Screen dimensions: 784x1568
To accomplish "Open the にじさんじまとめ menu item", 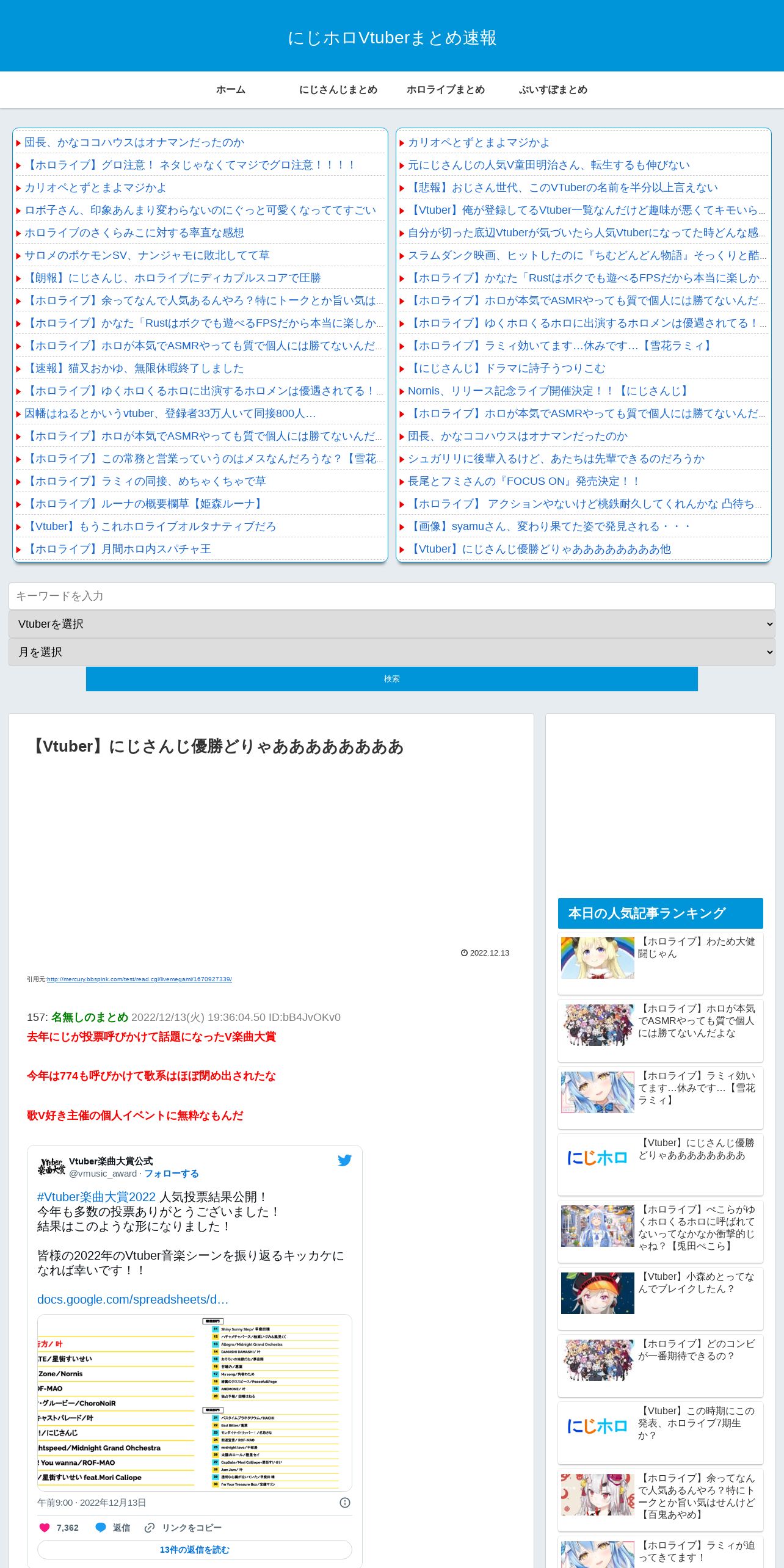I will tap(338, 90).
